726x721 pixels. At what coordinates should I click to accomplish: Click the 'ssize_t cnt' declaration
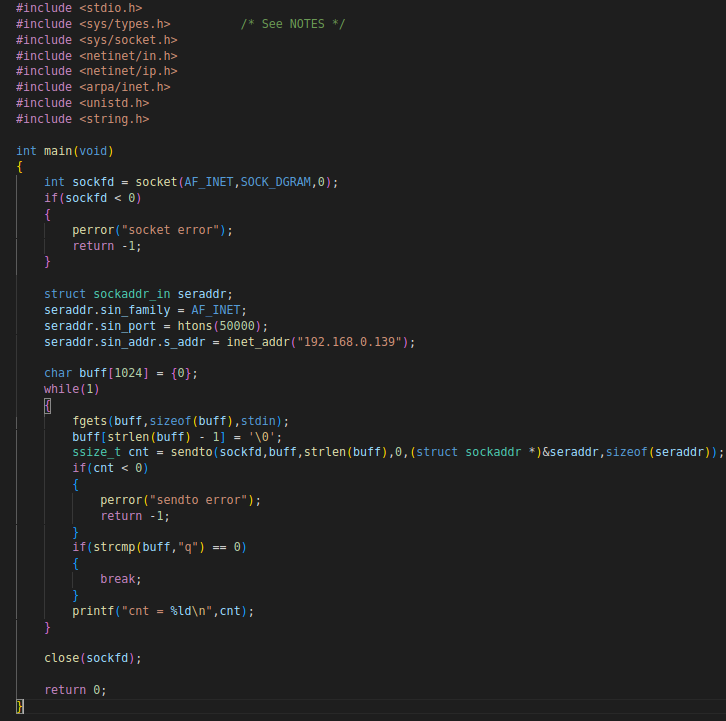(x=111, y=452)
